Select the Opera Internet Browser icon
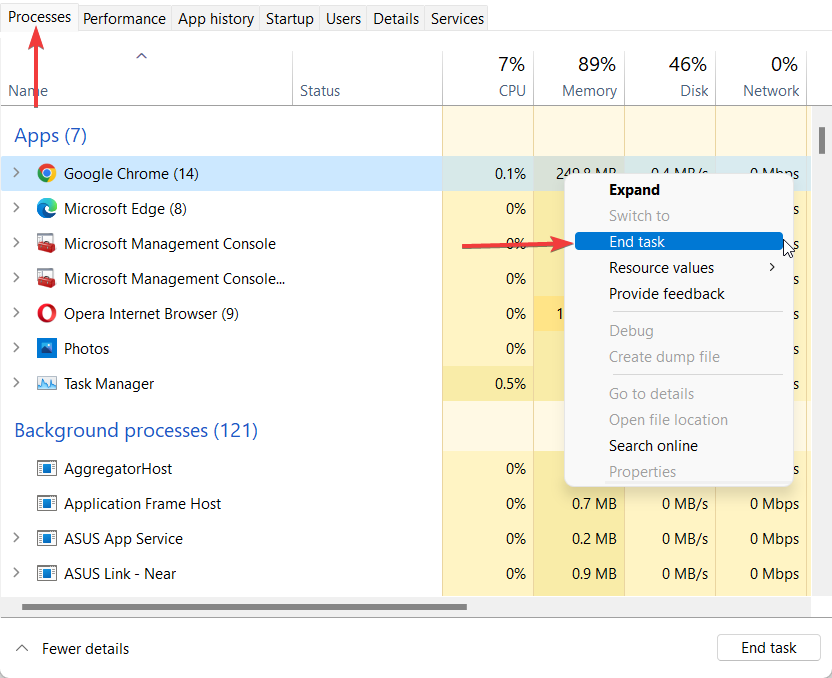The image size is (832, 678). pos(46,313)
